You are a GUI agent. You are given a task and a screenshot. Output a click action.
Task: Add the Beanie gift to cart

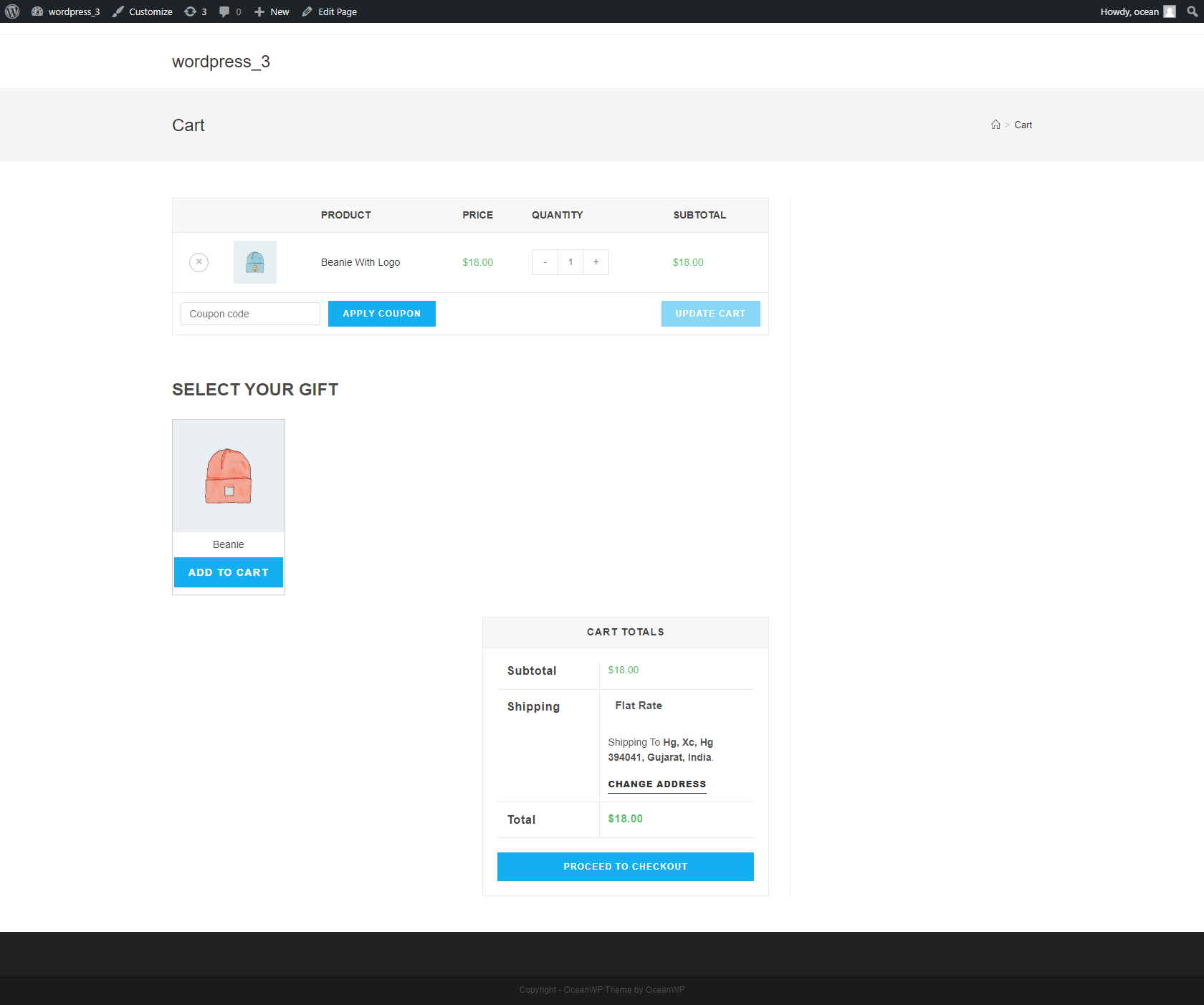[x=229, y=572]
